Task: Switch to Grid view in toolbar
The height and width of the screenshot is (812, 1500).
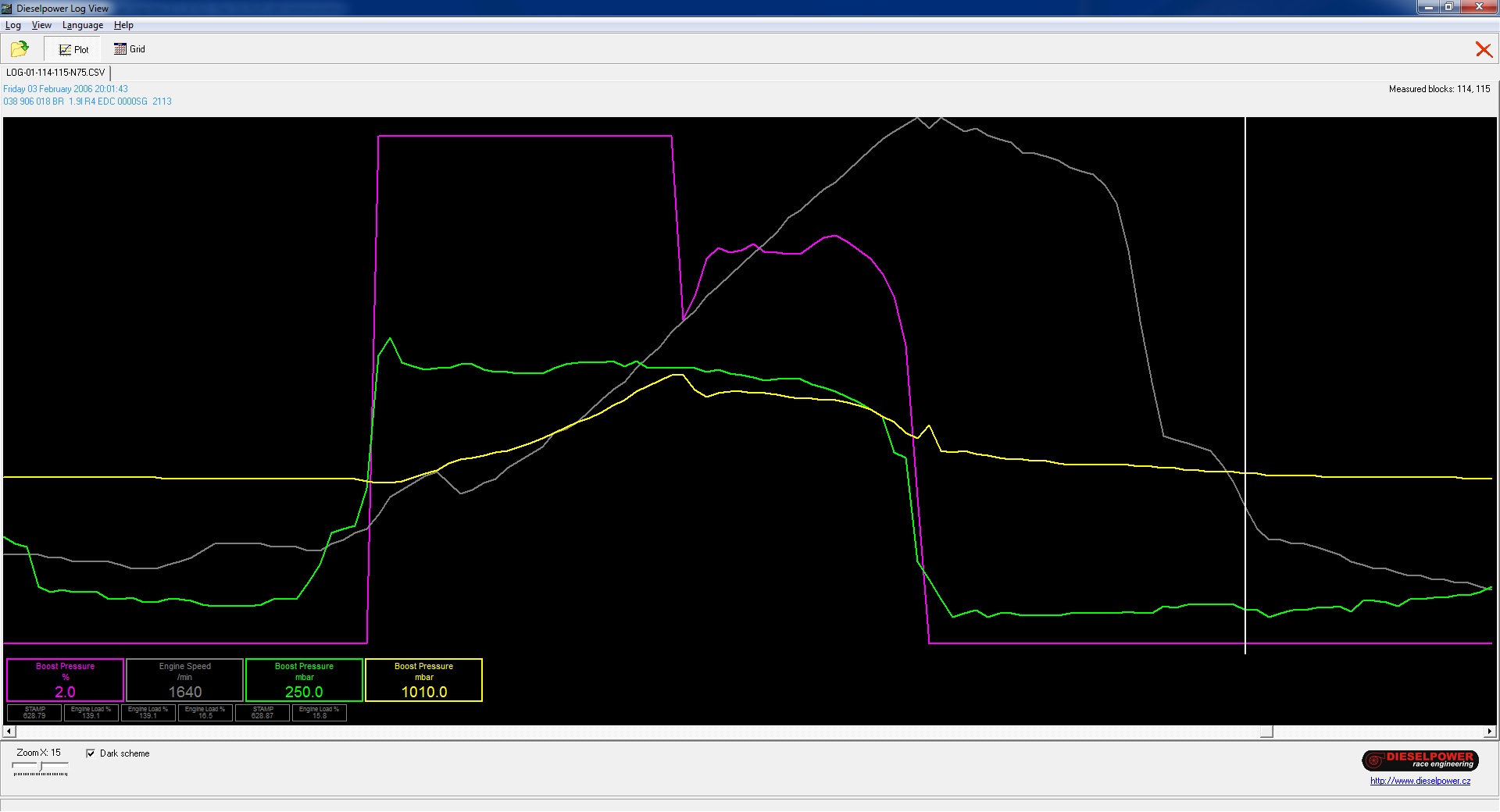Action: [x=130, y=49]
